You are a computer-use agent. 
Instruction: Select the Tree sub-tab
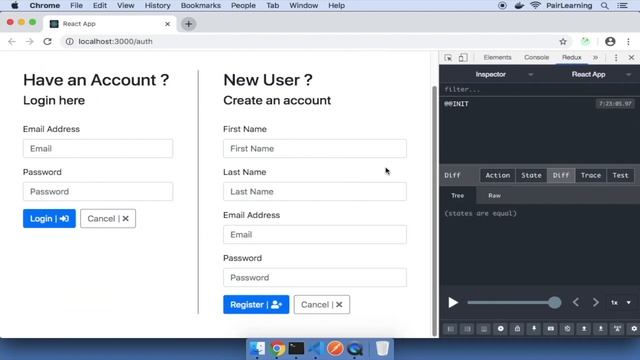(x=458, y=196)
